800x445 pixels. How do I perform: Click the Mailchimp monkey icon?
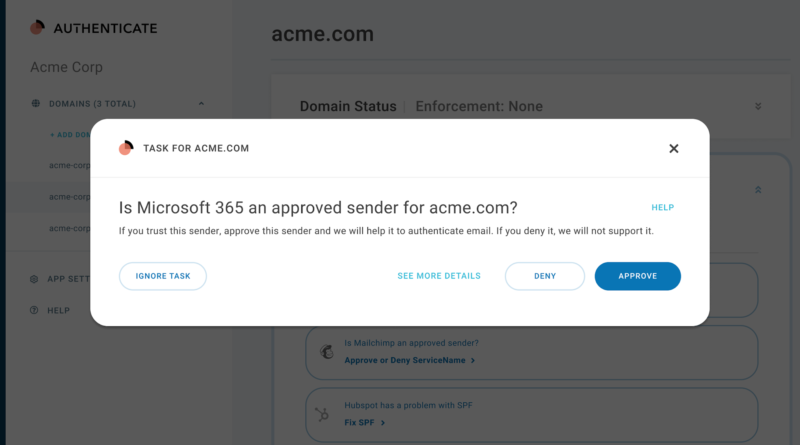point(327,352)
